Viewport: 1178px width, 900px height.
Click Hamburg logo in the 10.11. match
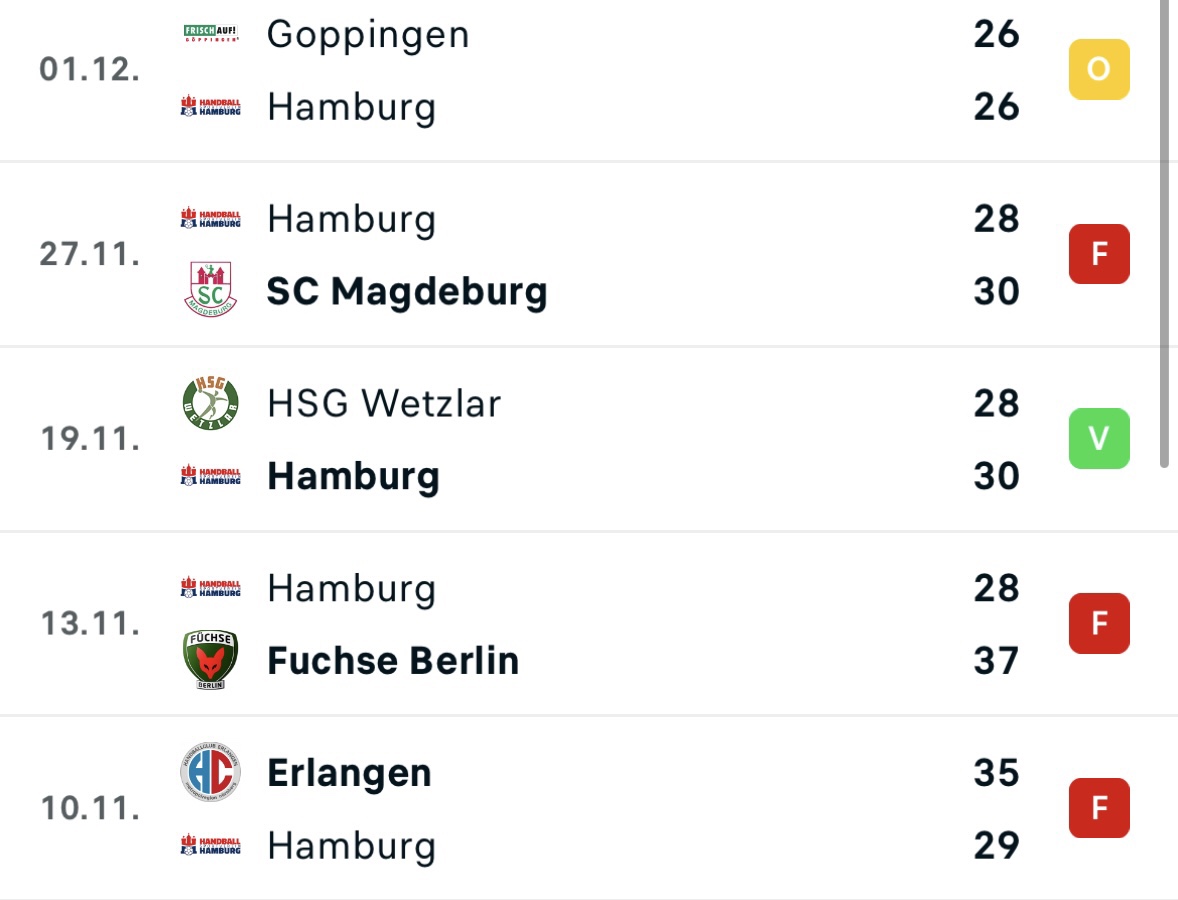pos(210,844)
